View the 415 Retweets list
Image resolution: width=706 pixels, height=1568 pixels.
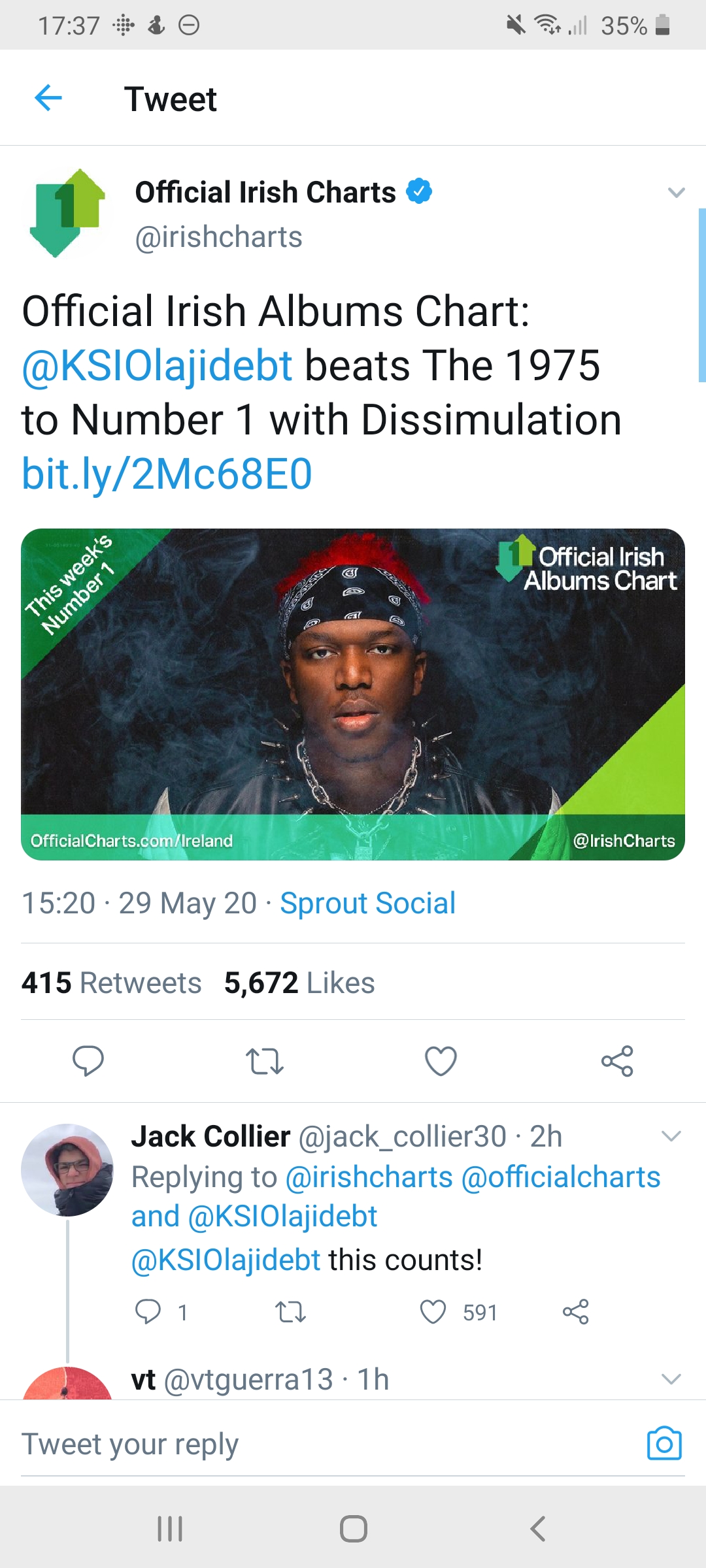point(110,983)
